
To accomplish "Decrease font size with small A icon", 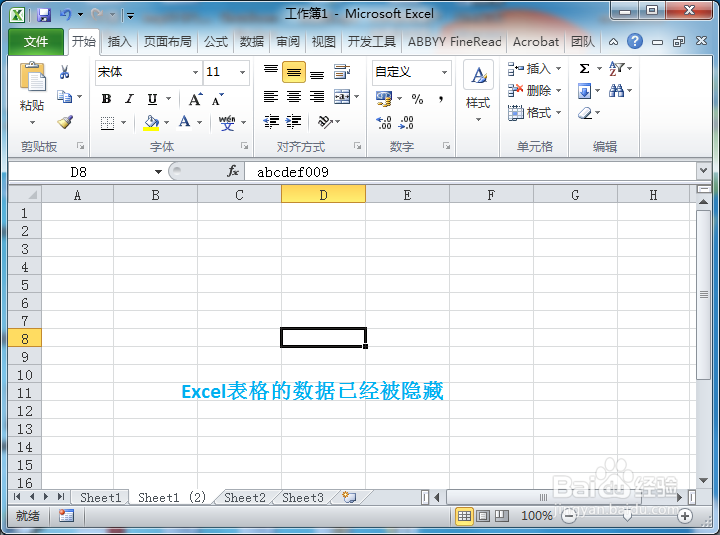I will (x=218, y=99).
